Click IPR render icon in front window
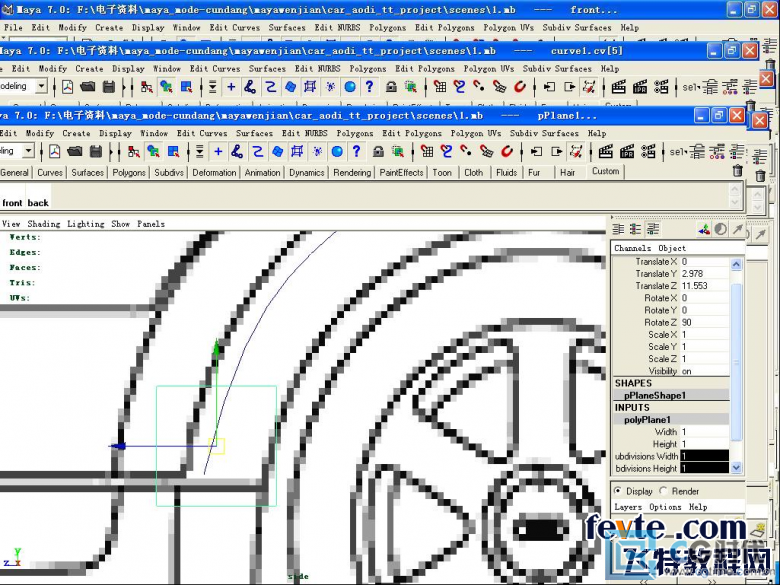 click(627, 151)
